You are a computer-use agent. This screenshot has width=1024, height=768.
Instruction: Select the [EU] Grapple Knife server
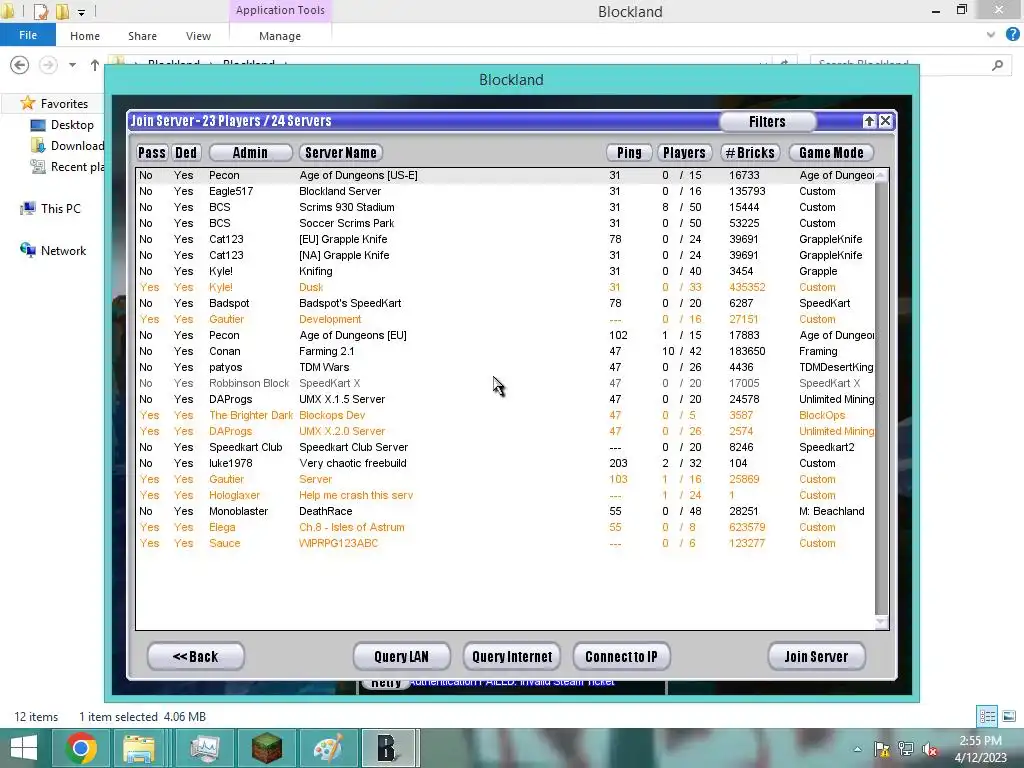pos(505,239)
